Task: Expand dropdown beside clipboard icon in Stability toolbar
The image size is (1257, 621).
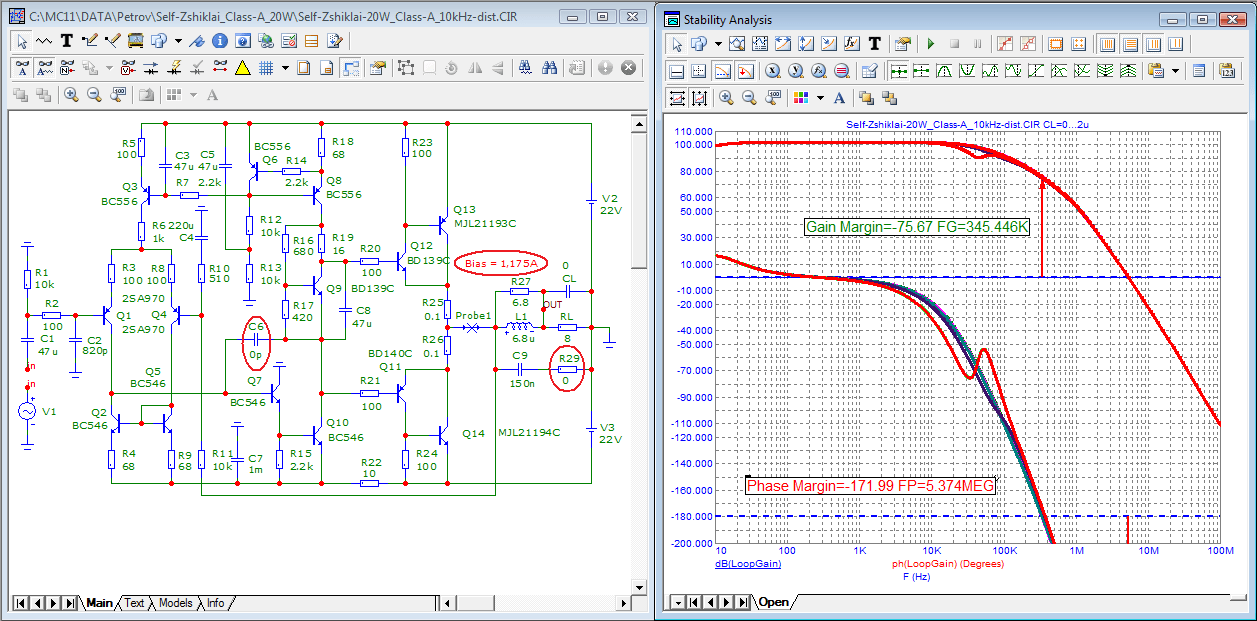Action: click(1175, 71)
